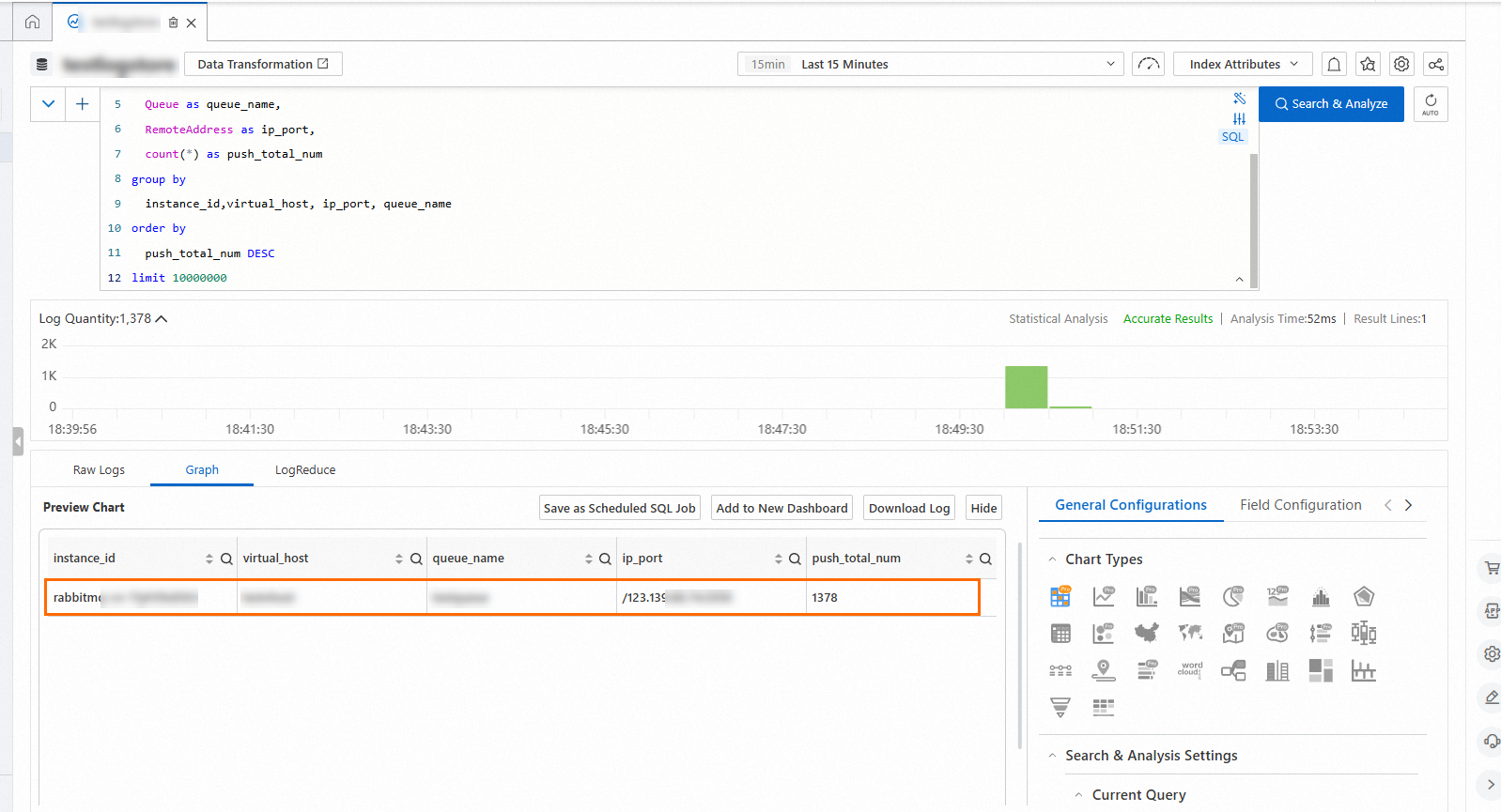Collapse Search & Analysis Settings section

pyautogui.click(x=1052, y=756)
